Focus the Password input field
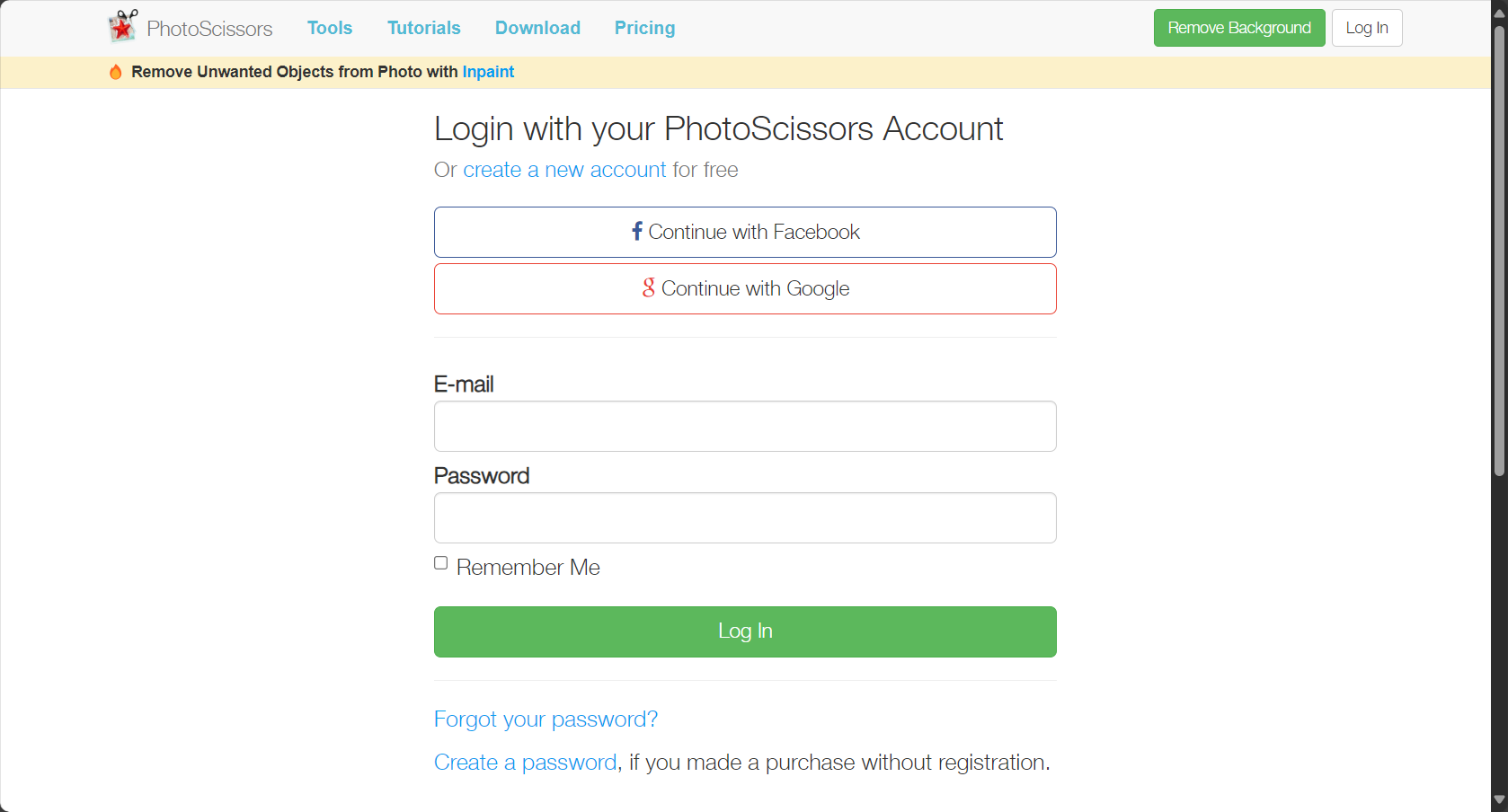 pyautogui.click(x=745, y=517)
